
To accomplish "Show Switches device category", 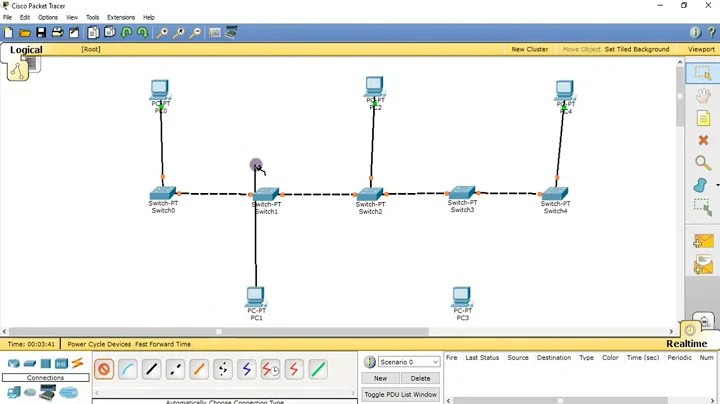I will coord(30,364).
